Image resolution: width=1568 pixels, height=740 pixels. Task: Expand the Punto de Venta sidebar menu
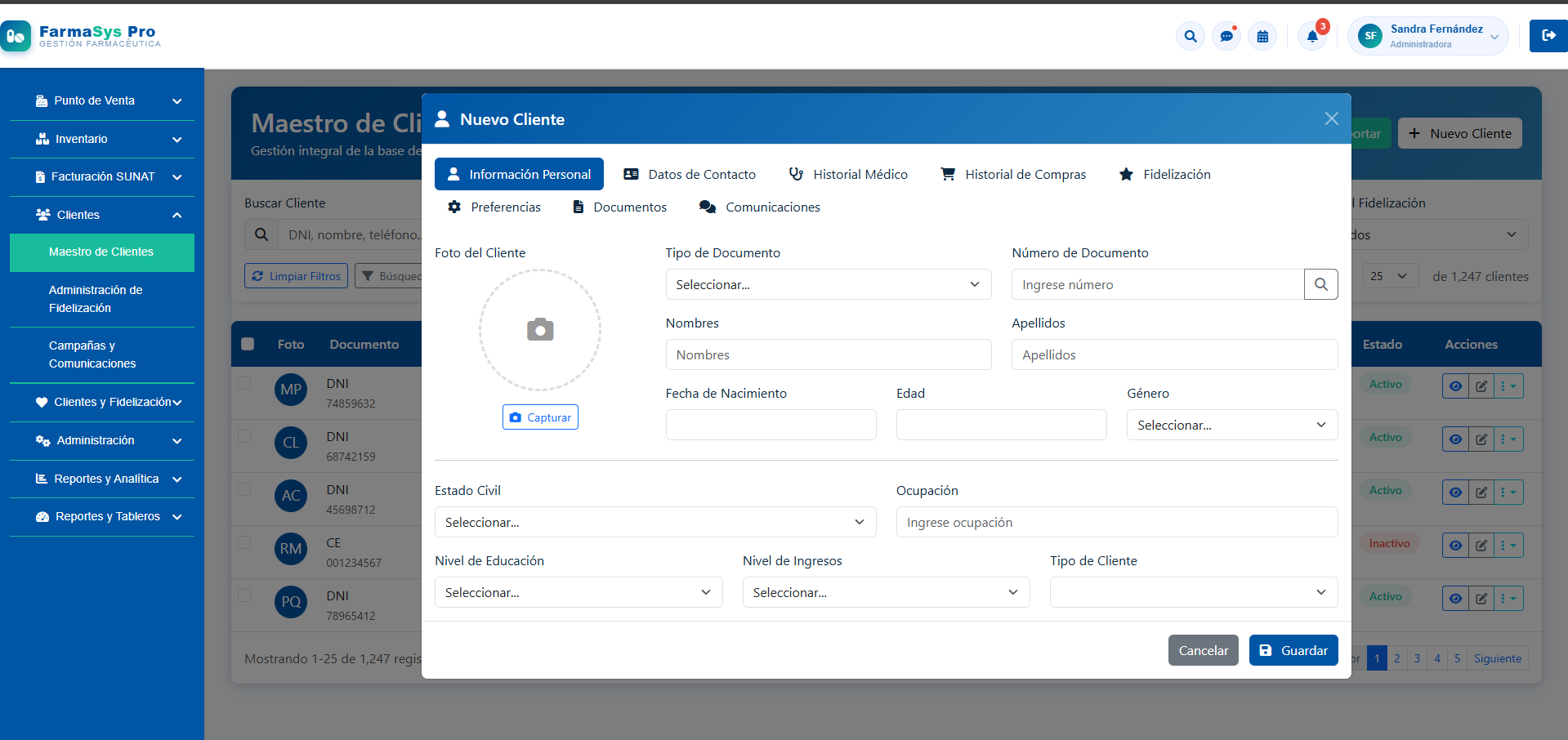[102, 101]
